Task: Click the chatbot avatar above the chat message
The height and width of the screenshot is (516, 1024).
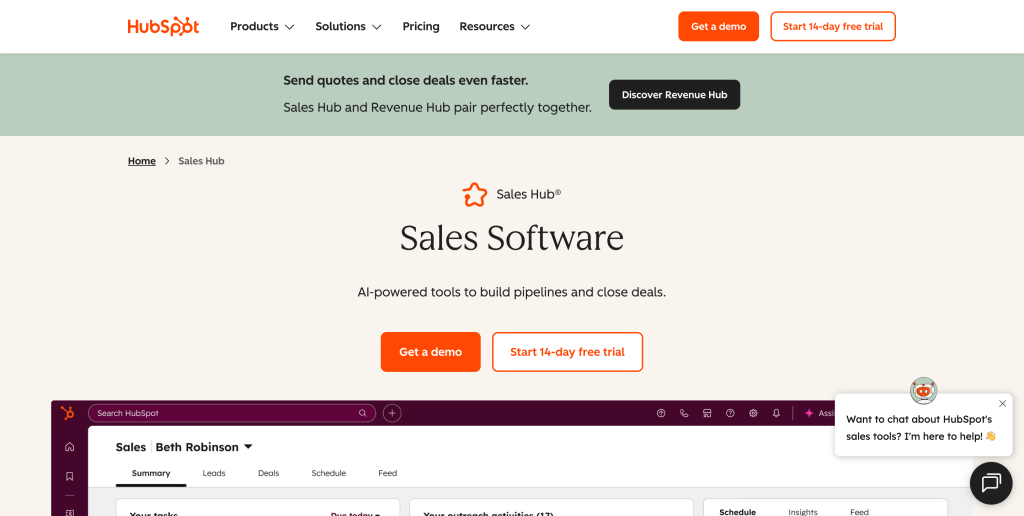Action: pos(923,391)
